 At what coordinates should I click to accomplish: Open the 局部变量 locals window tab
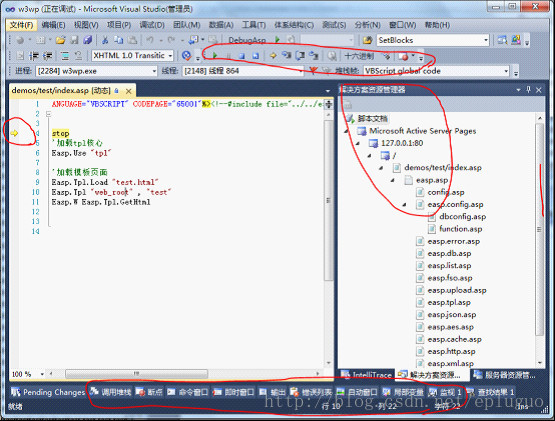[x=403, y=392]
